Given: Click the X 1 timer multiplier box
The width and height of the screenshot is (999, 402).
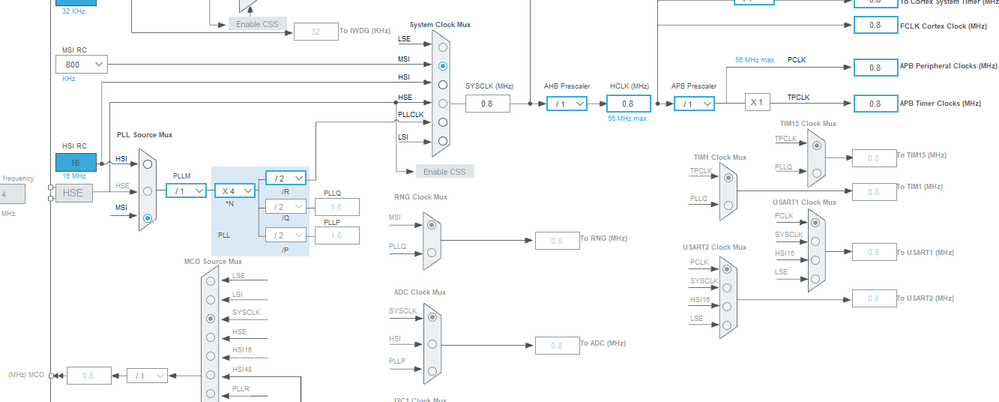Looking at the screenshot, I should coord(758,102).
